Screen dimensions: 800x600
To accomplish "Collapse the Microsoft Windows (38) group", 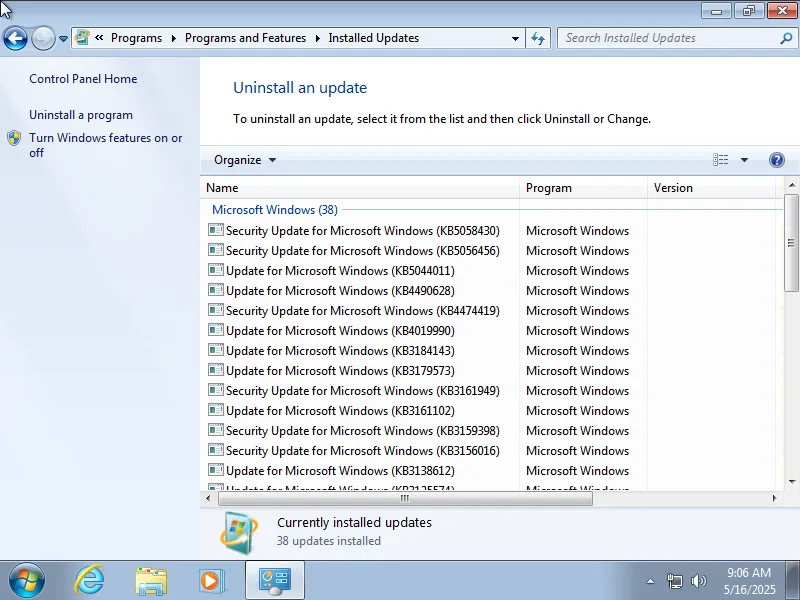I will coord(274,210).
